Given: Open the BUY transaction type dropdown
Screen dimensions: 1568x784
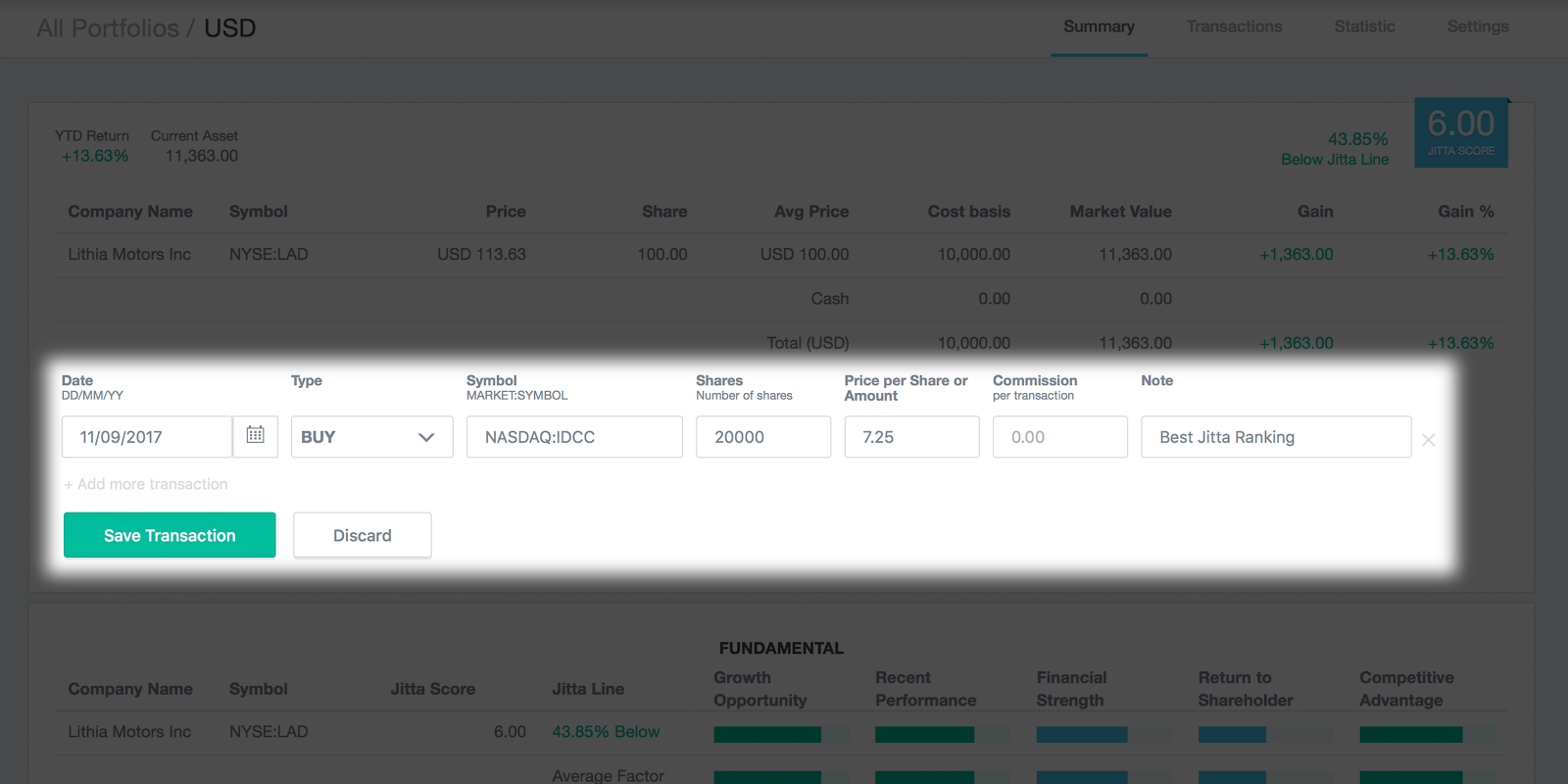Looking at the screenshot, I should (x=371, y=437).
